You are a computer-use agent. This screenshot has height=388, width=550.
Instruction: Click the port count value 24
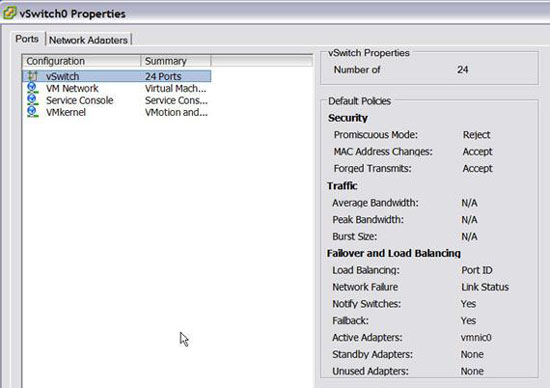click(463, 69)
